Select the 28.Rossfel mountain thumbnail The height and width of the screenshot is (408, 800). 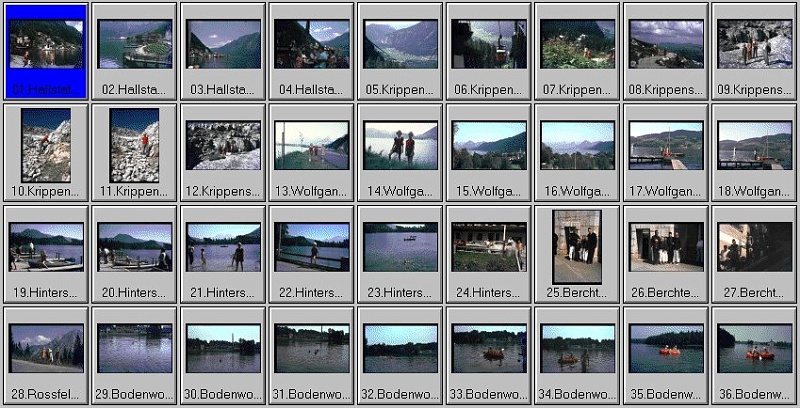[46, 348]
